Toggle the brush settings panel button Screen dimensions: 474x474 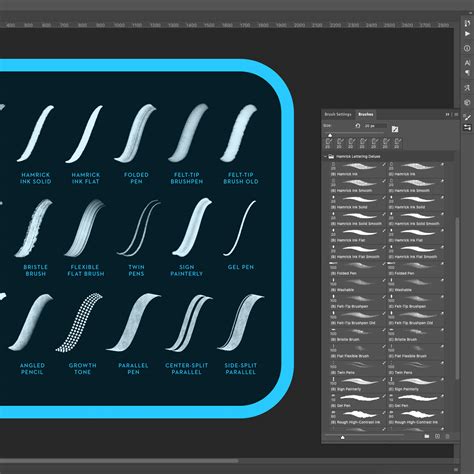[x=395, y=129]
